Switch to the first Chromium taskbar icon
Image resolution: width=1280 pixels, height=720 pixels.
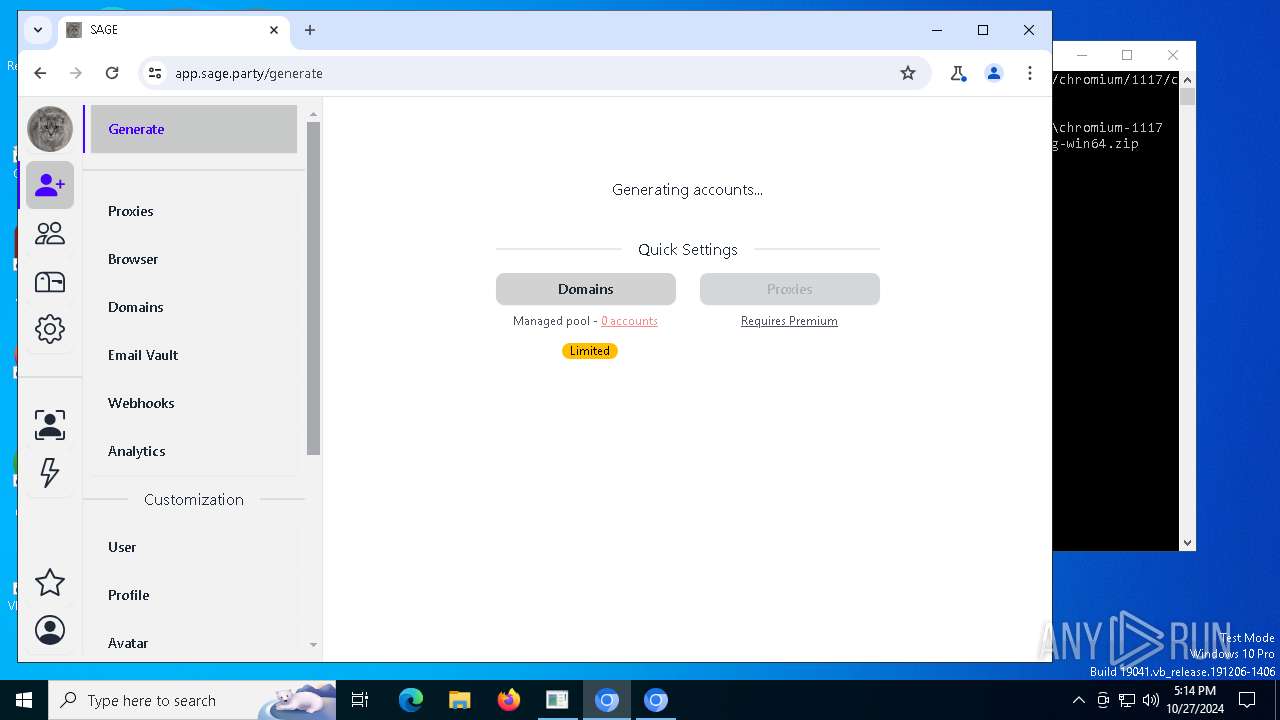[x=607, y=700]
